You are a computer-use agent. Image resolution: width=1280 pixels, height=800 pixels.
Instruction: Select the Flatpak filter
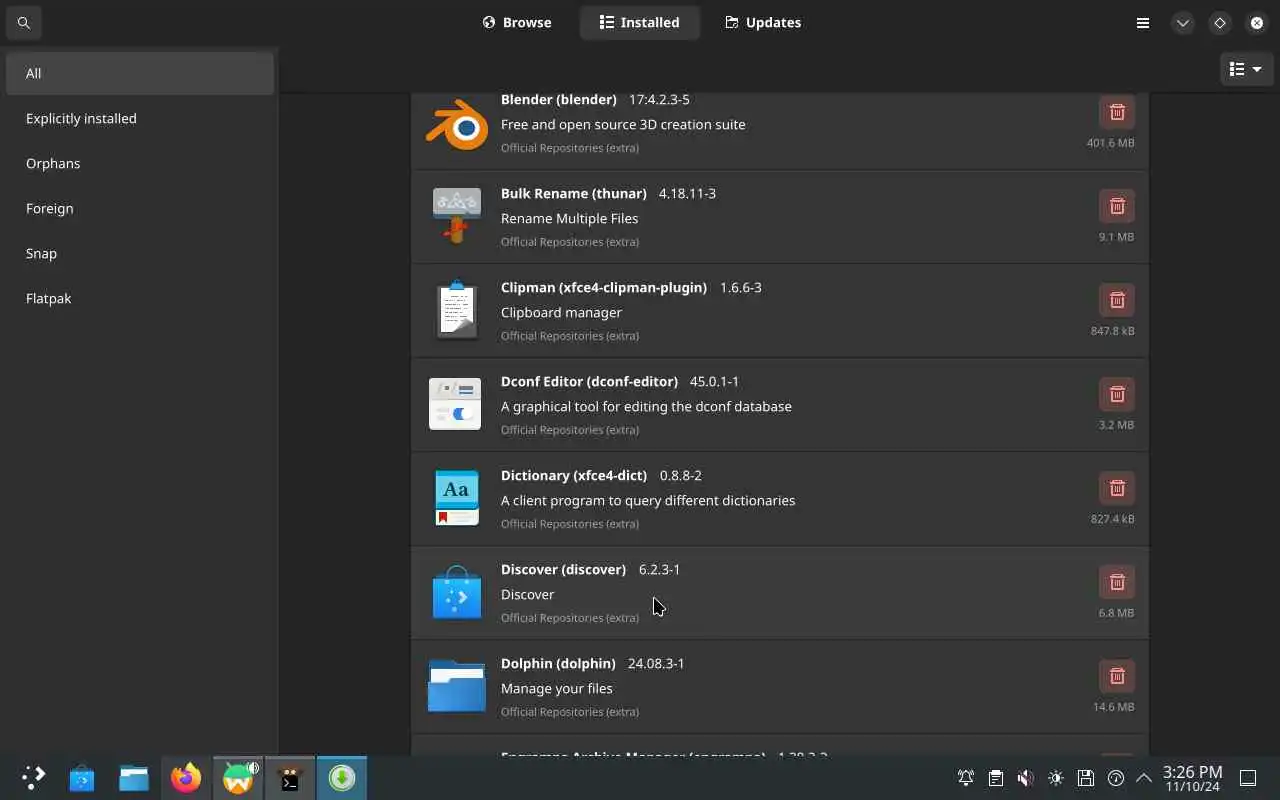pos(140,298)
